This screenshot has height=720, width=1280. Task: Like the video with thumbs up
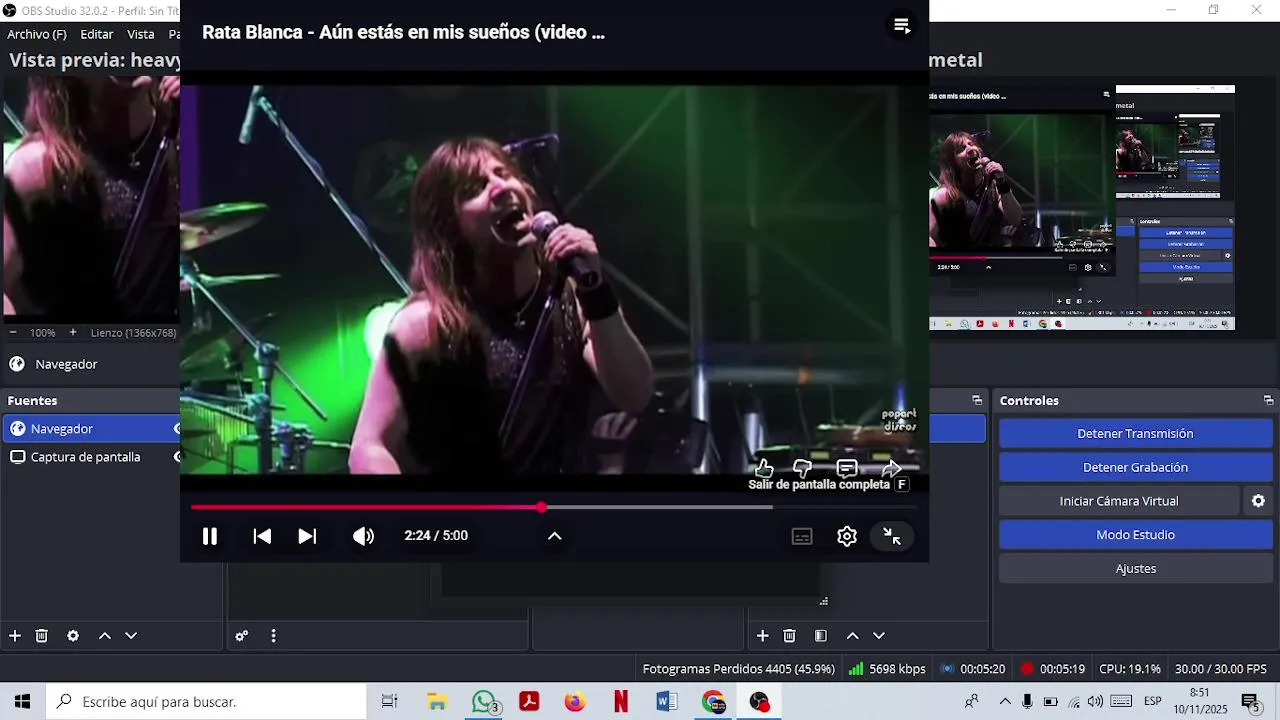coord(764,468)
